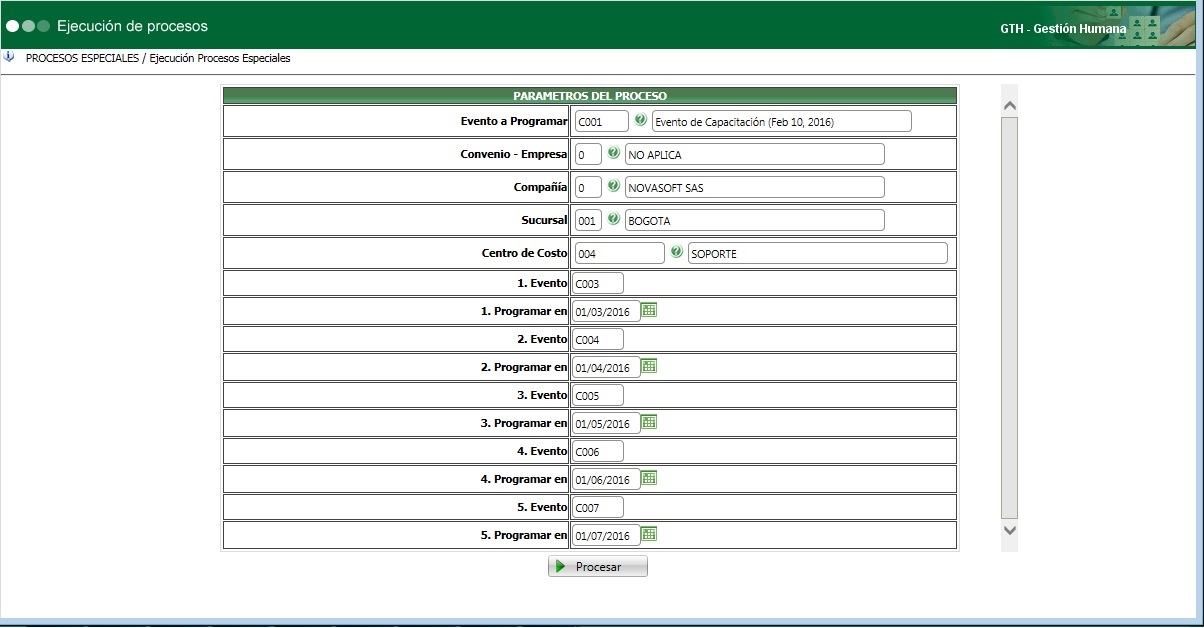Open calendar for 3. Programar en
Image resolution: width=1204 pixels, height=628 pixels.
point(649,422)
